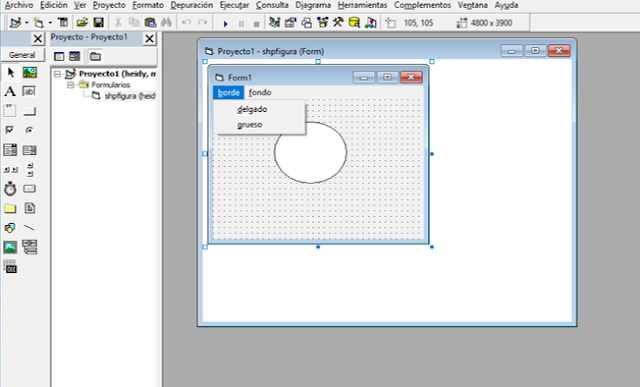
Task: Close the Proyecto - Proyecto1 panel
Action: tap(149, 39)
